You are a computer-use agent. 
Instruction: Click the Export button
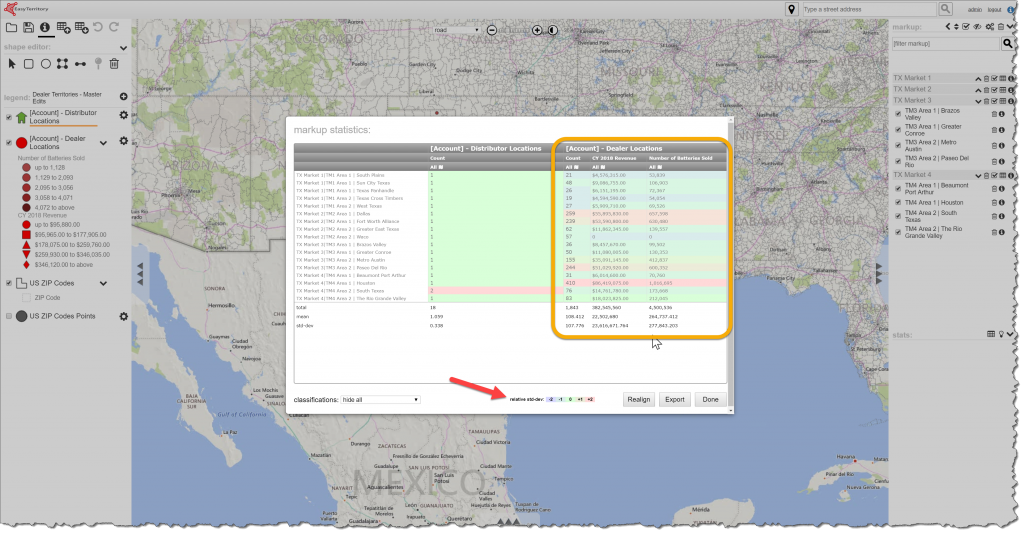[675, 400]
